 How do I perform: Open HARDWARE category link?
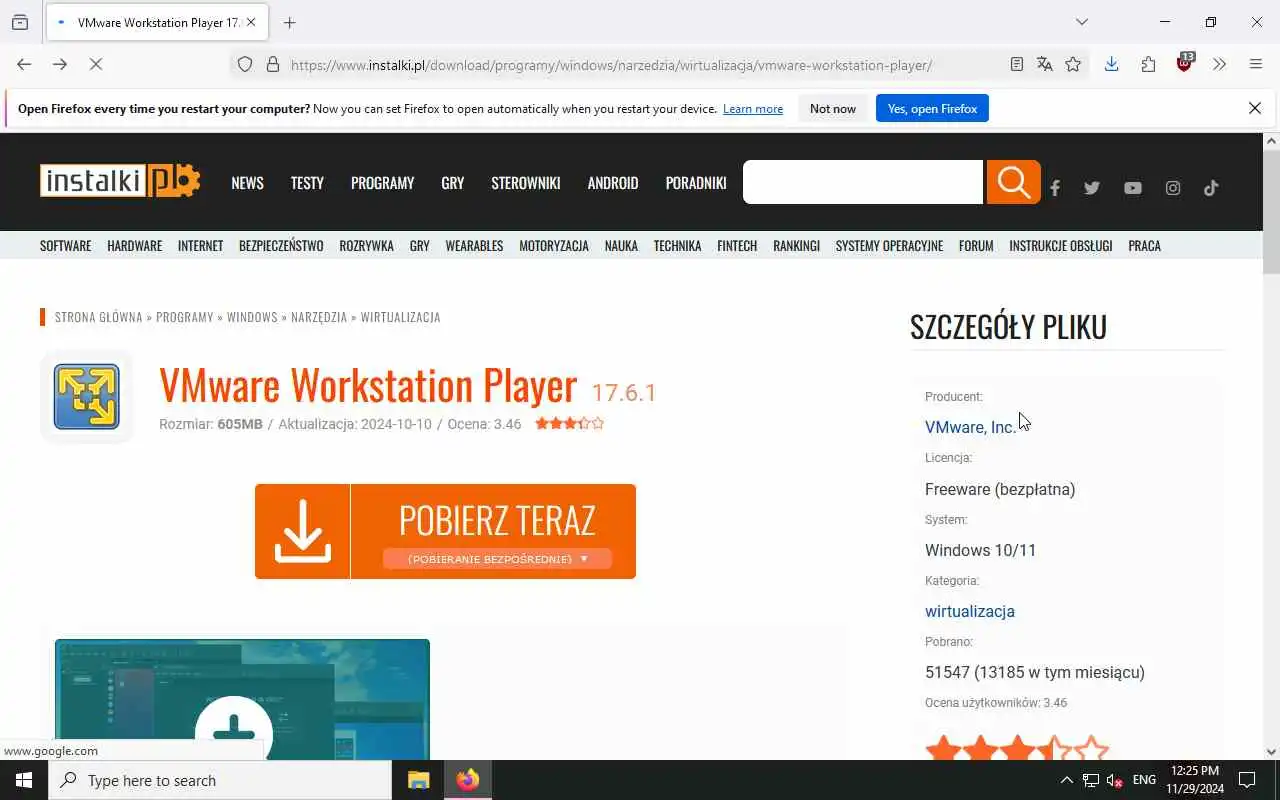pyautogui.click(x=134, y=246)
